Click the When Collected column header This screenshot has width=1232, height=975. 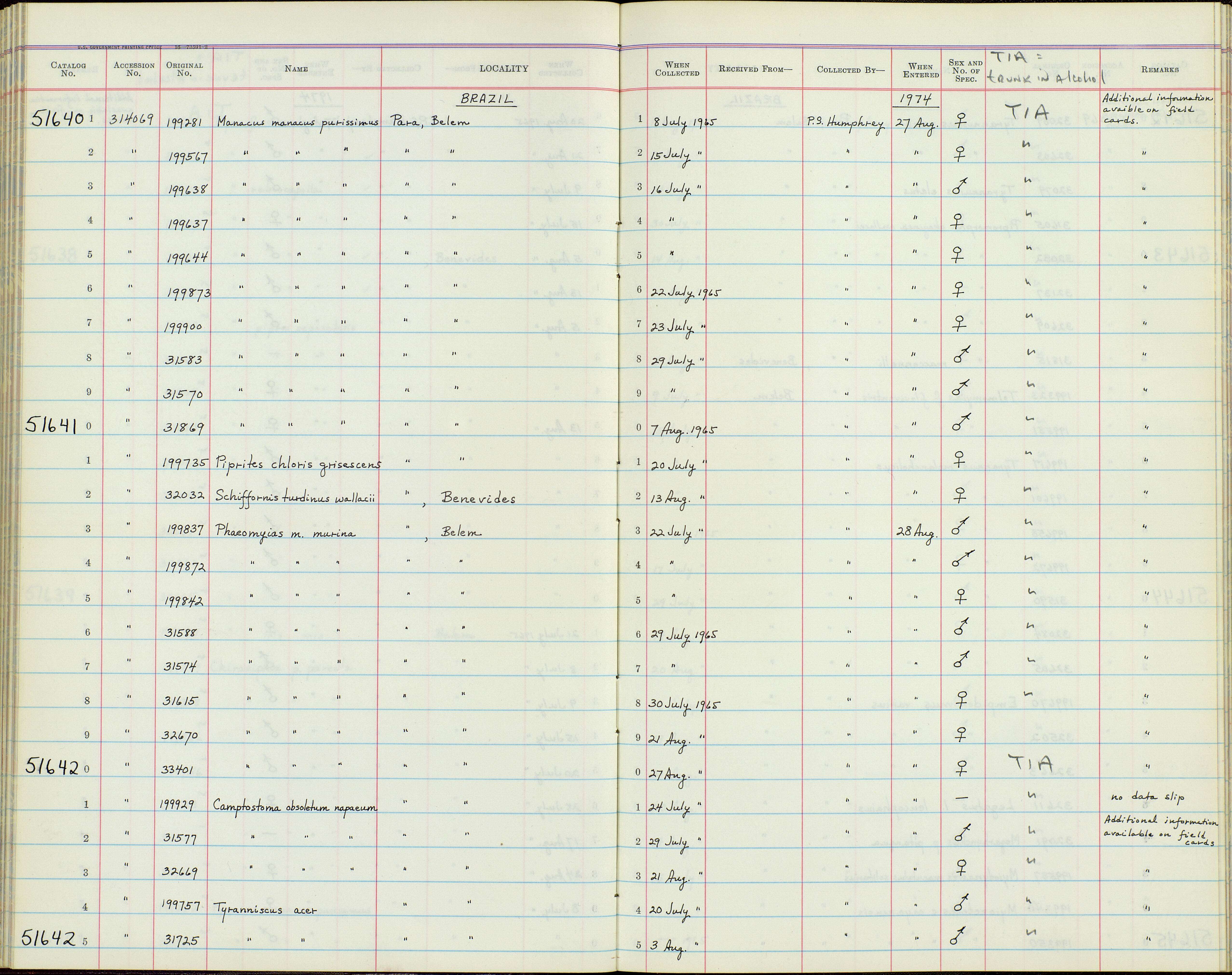click(677, 69)
